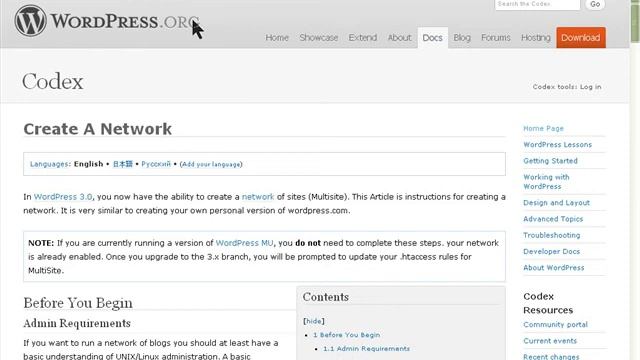Screen dimensions: 640x360
Task: Visit the Forums tab
Action: pos(496,38)
